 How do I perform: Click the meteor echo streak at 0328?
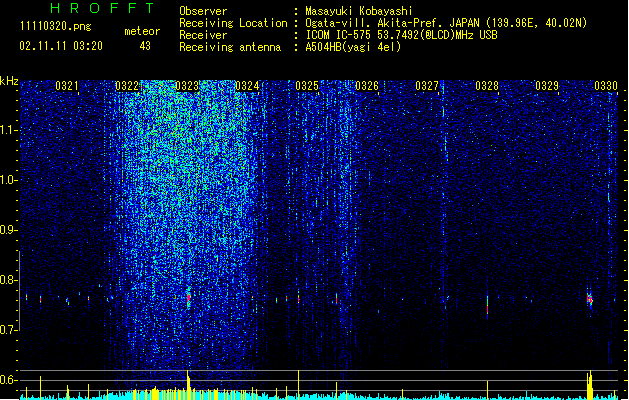tap(487, 307)
